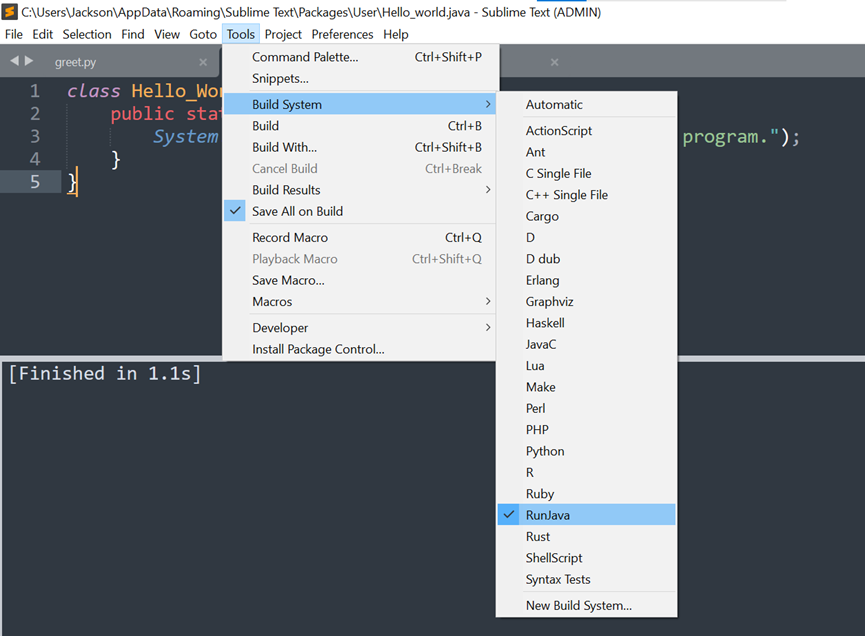
Task: Toggle Save All on Build option
Action: (359, 211)
